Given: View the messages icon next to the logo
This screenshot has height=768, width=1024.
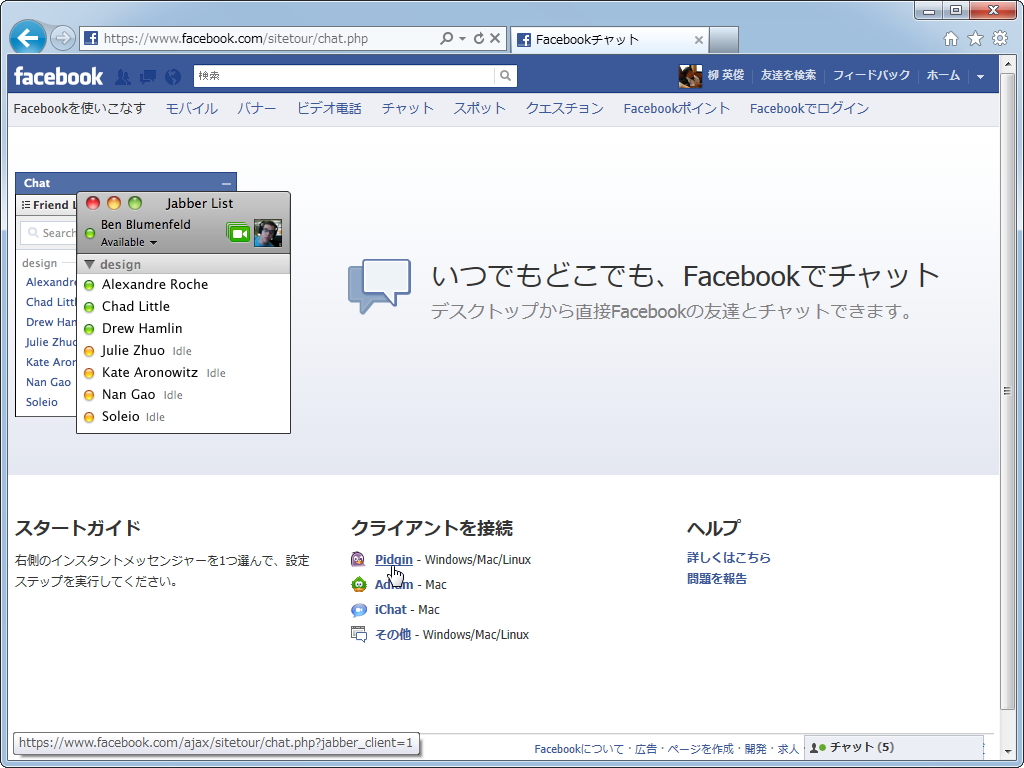Looking at the screenshot, I should 147,76.
